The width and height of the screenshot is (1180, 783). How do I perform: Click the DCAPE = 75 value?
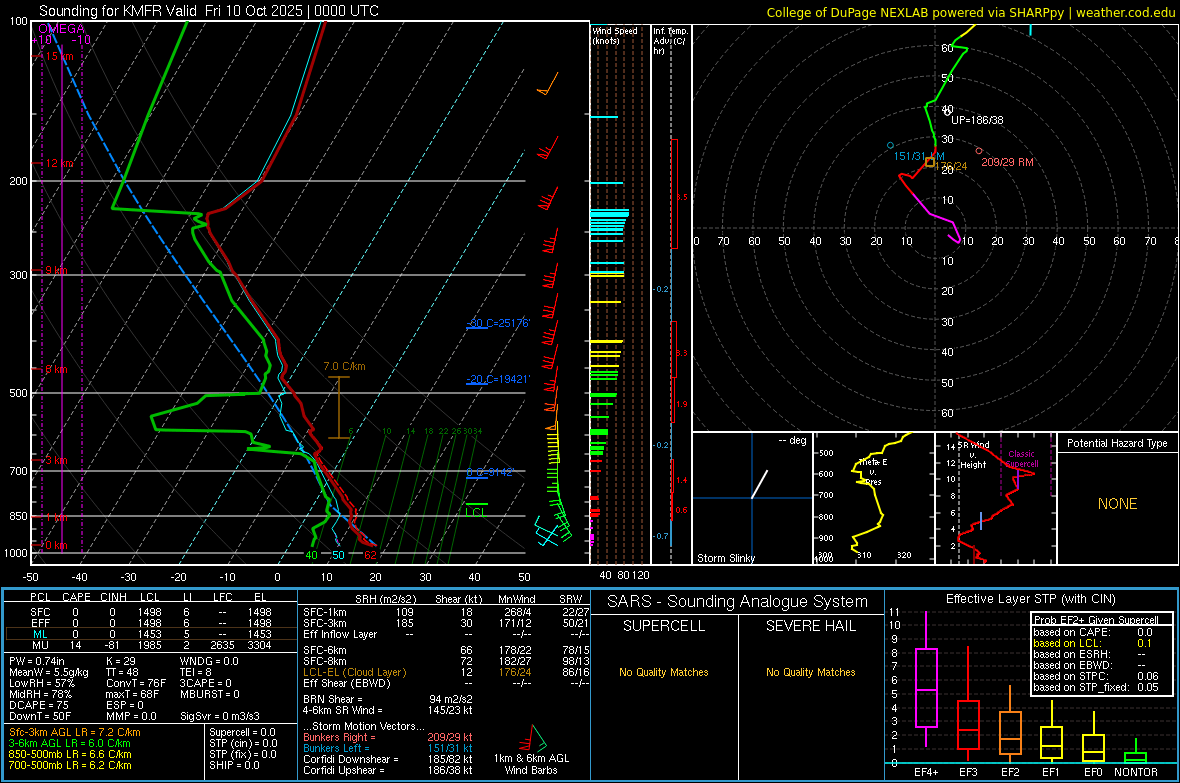pos(38,705)
